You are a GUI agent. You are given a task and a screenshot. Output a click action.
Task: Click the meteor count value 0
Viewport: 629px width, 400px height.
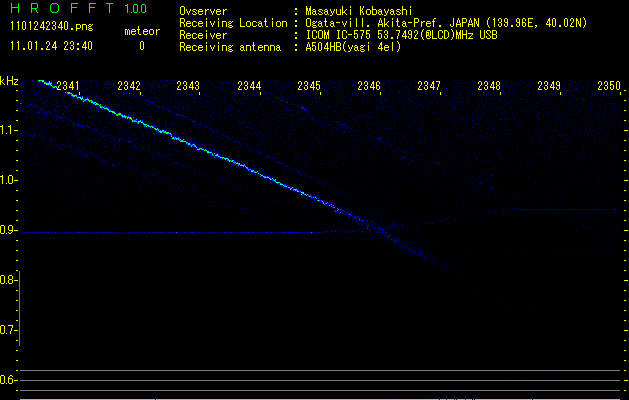(142, 46)
